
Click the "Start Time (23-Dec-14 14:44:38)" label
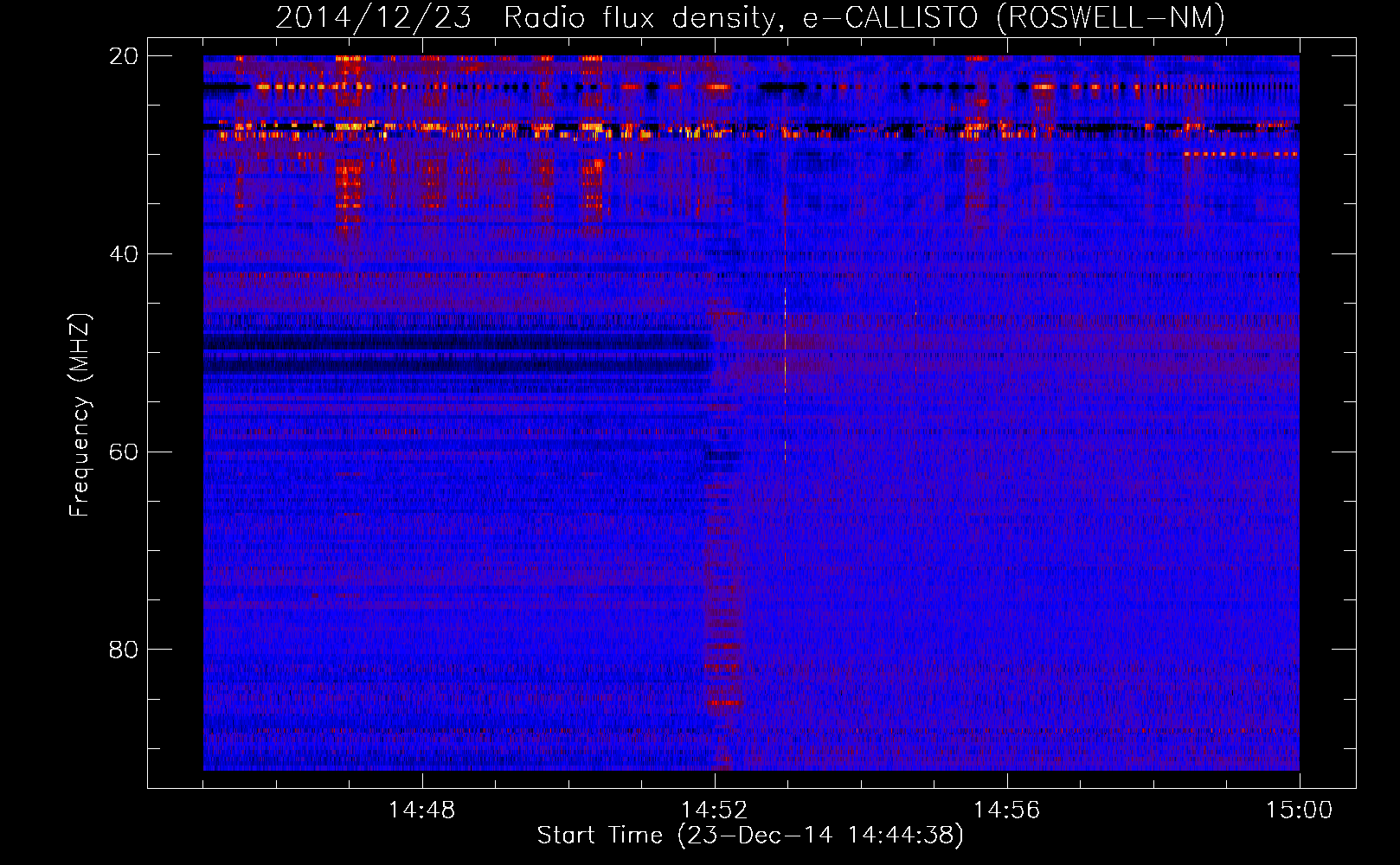(x=750, y=836)
